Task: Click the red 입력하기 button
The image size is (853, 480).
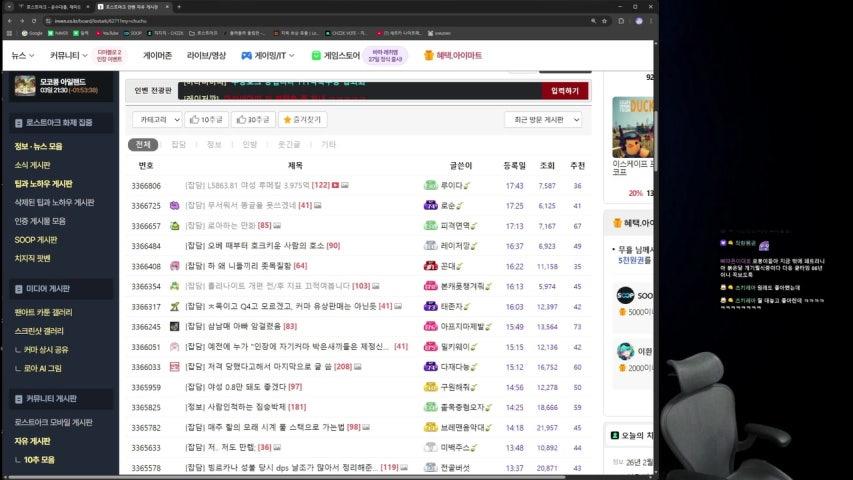Action: point(565,91)
